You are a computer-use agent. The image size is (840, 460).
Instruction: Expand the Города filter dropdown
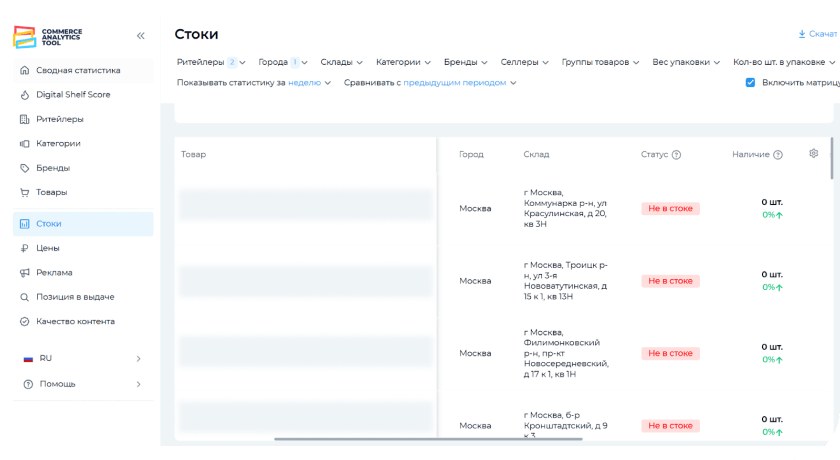click(283, 62)
